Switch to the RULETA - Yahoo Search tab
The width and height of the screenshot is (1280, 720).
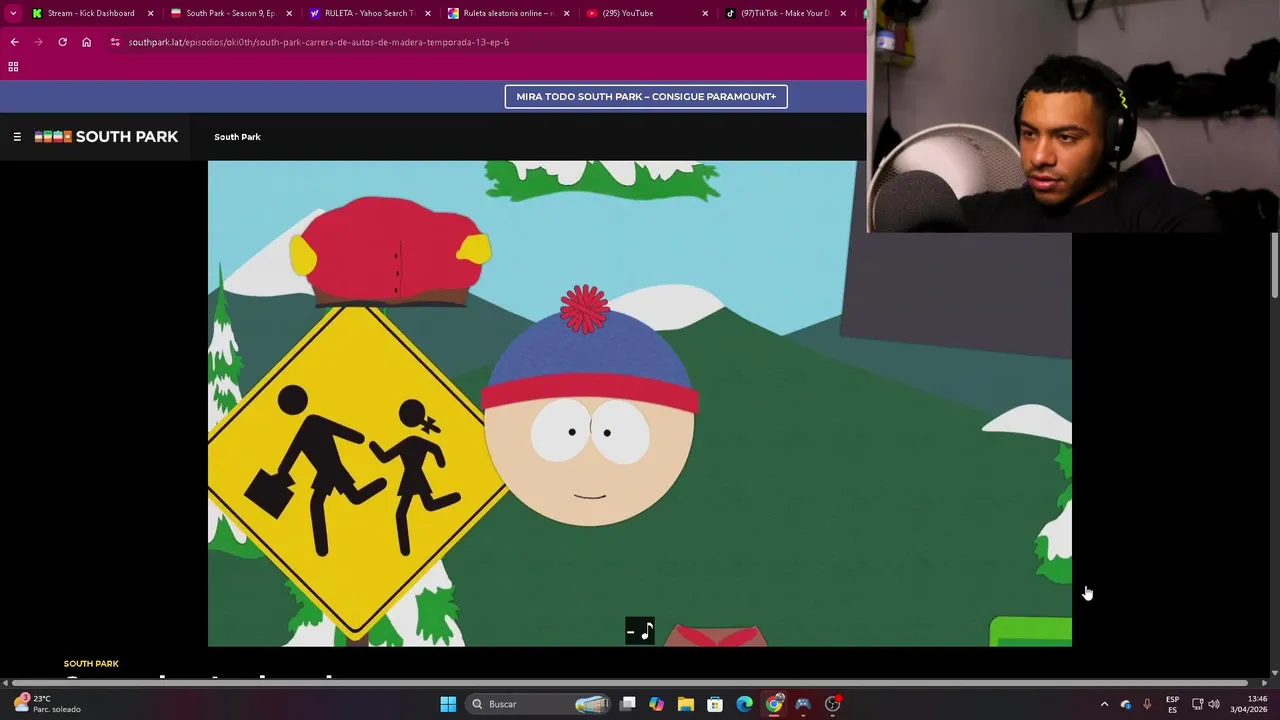368,13
